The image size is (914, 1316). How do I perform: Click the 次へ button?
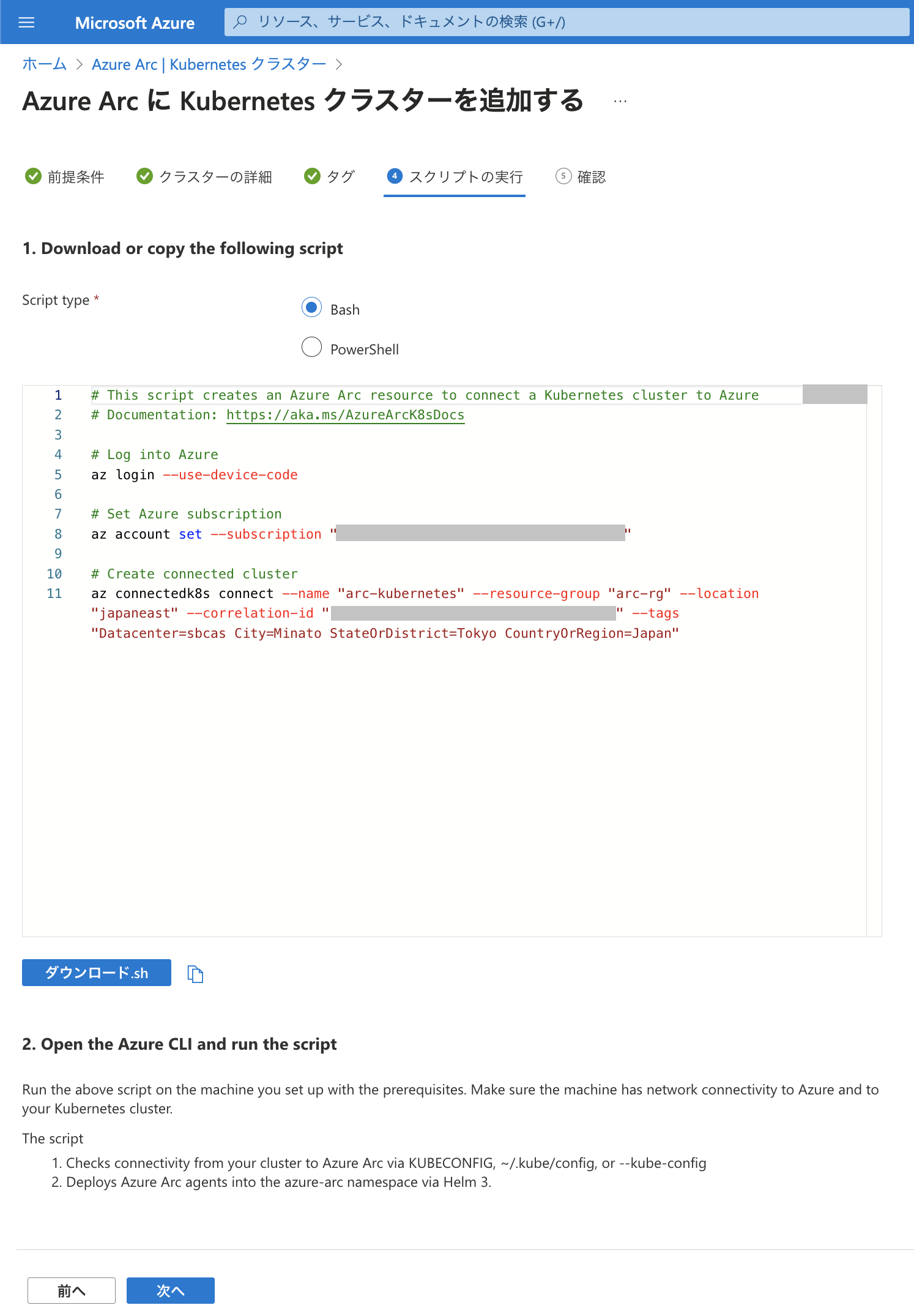171,1290
